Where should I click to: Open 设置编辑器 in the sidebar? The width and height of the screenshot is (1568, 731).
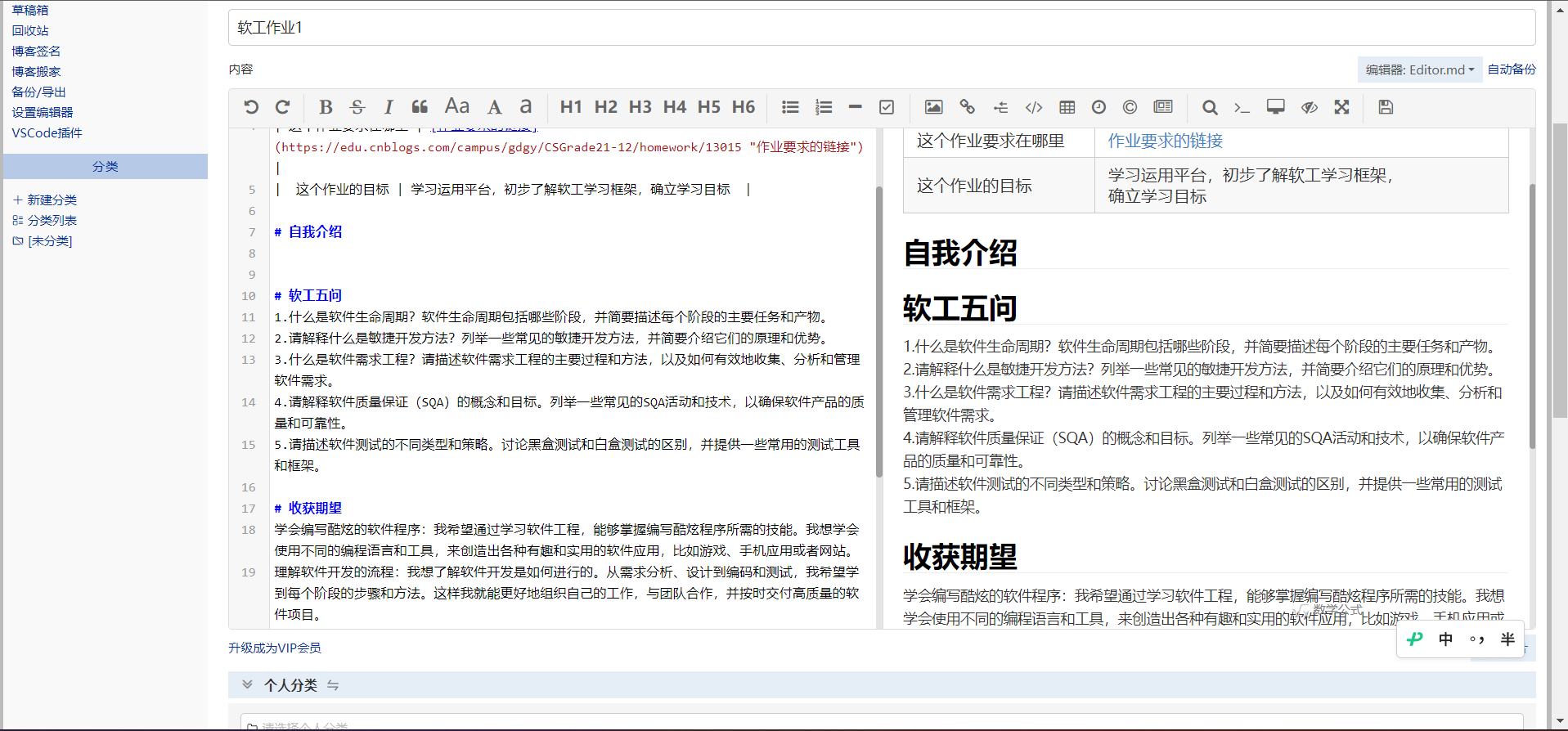[x=43, y=112]
